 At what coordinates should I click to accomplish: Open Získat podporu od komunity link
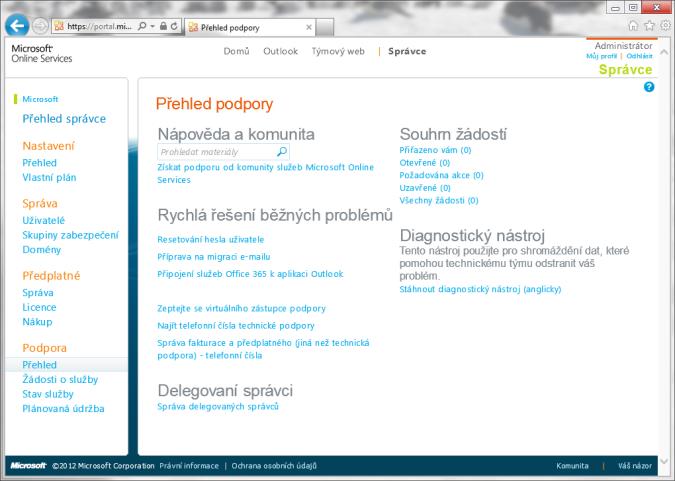(x=265, y=174)
